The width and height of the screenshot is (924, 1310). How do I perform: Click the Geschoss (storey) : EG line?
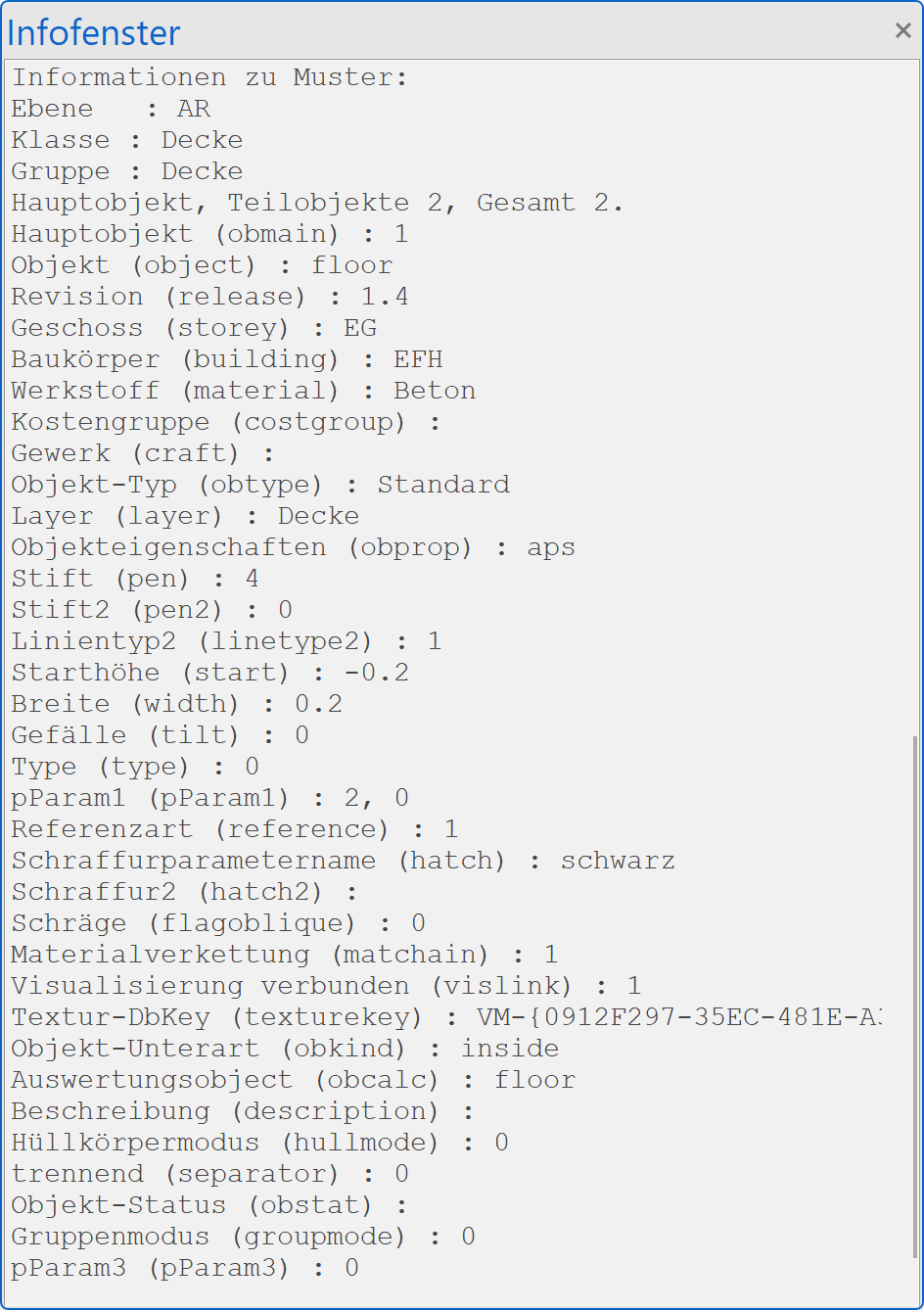click(194, 328)
